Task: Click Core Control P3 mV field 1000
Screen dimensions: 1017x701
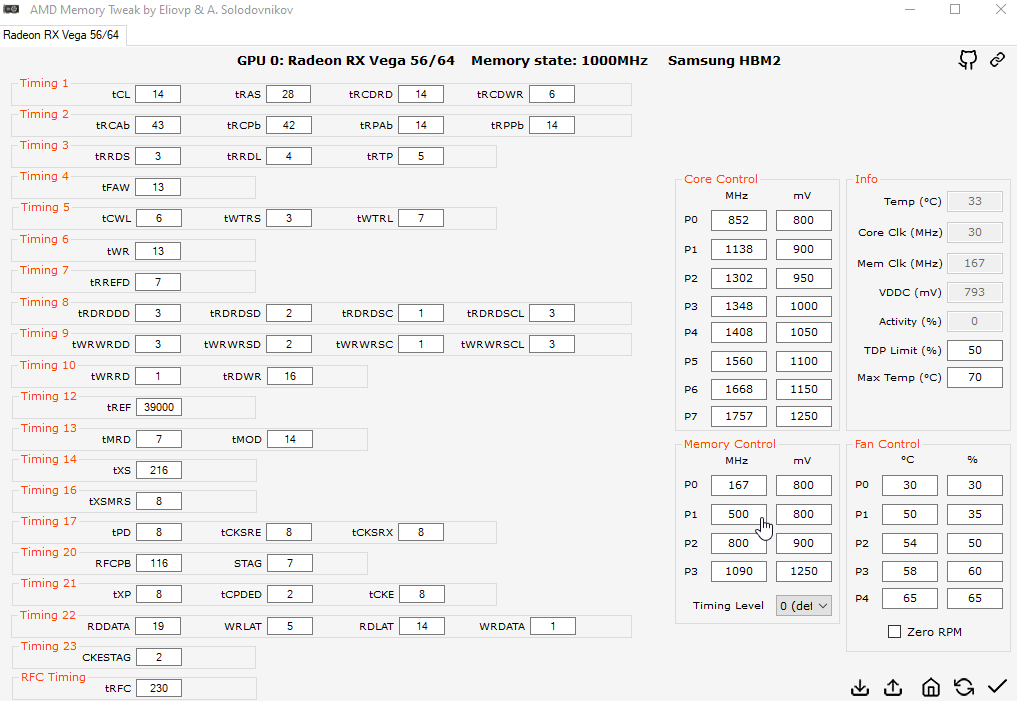Action: click(x=804, y=306)
